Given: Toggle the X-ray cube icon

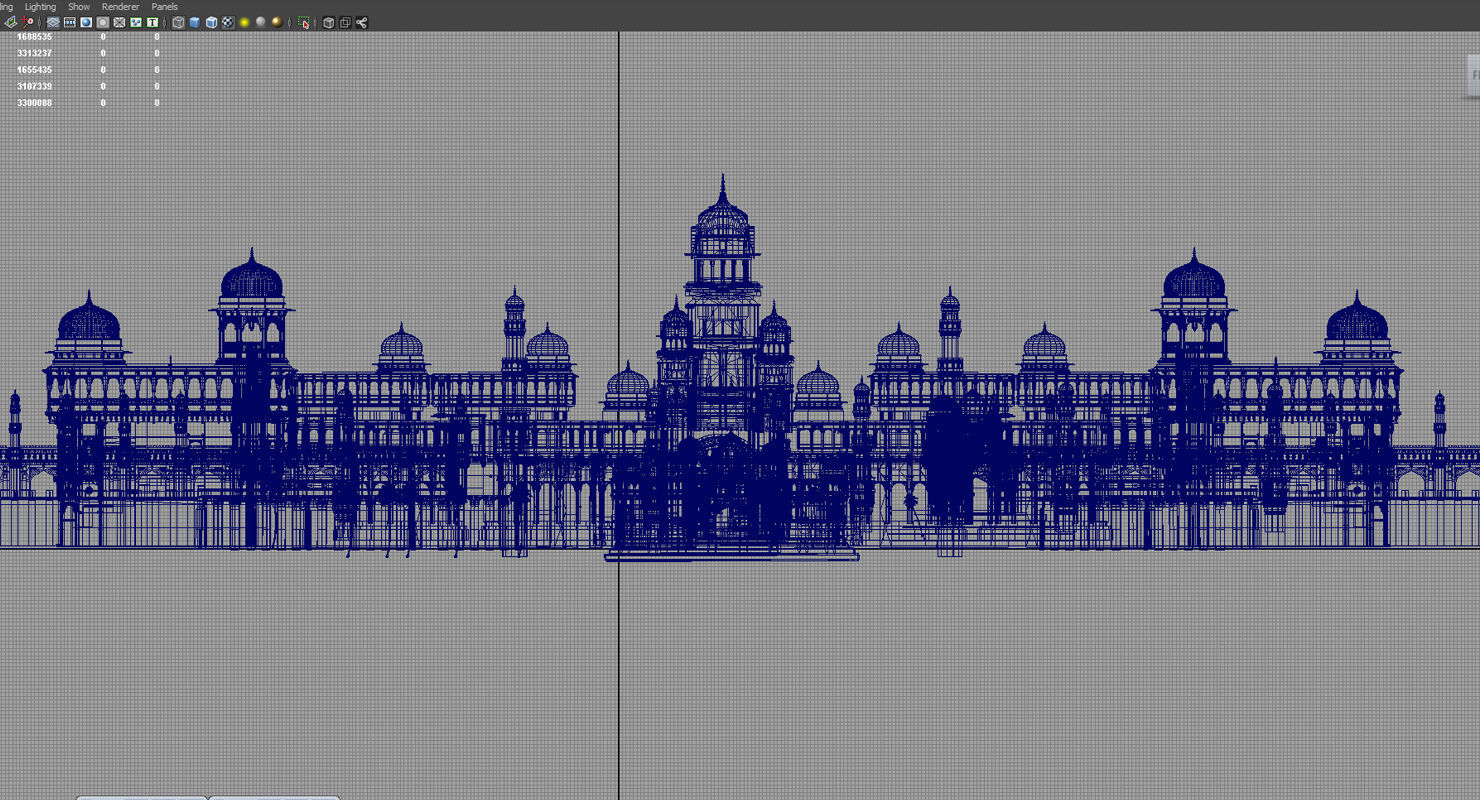Looking at the screenshot, I should click(x=328, y=22).
